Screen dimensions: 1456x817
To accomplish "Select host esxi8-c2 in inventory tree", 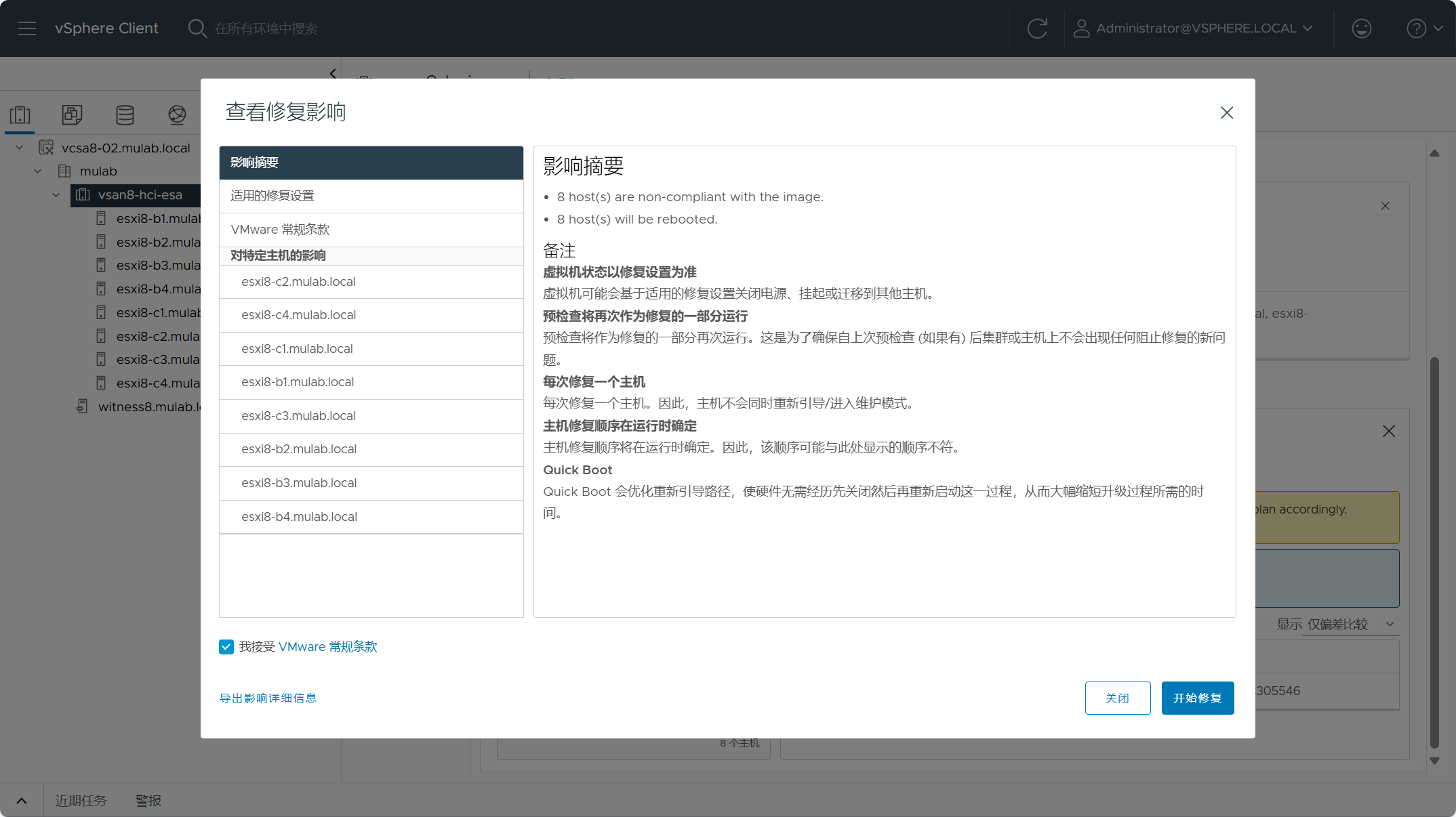I will [x=158, y=336].
